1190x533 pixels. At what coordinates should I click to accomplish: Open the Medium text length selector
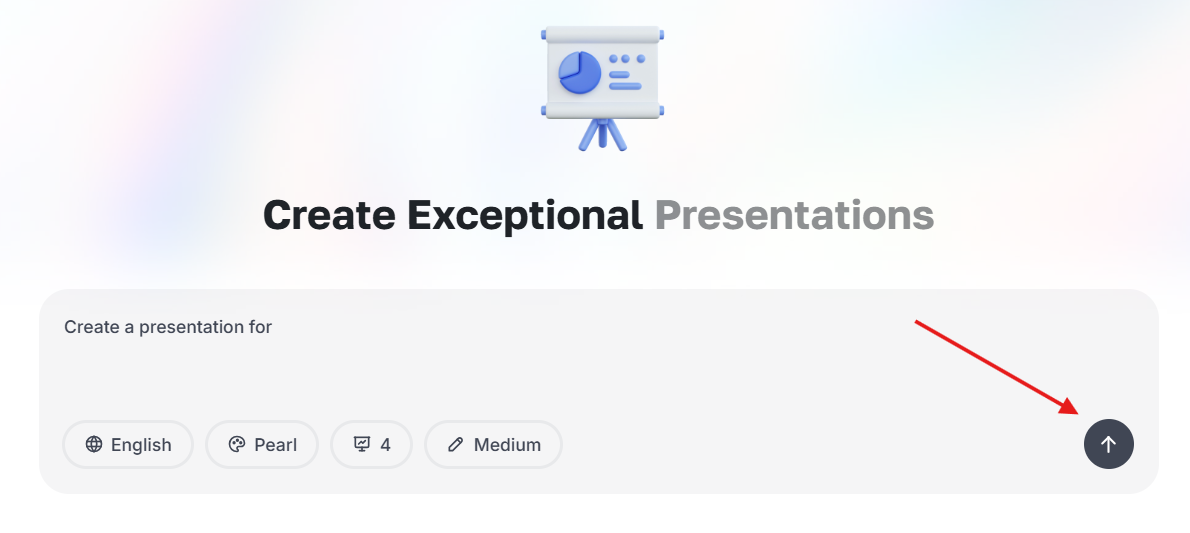point(493,444)
